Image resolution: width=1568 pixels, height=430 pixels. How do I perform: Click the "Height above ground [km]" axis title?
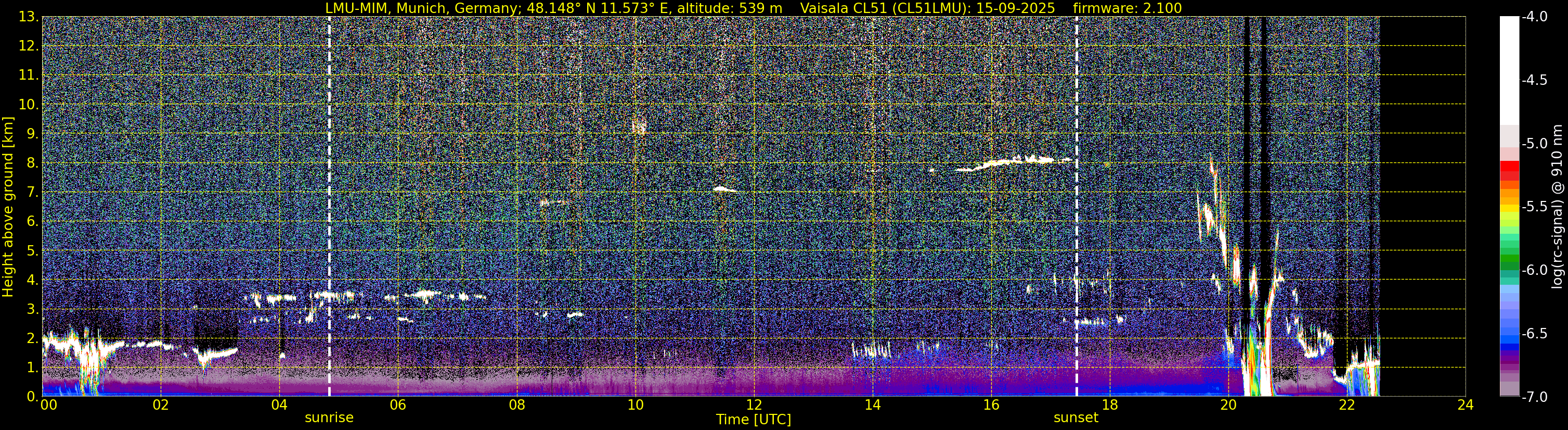(x=8, y=207)
